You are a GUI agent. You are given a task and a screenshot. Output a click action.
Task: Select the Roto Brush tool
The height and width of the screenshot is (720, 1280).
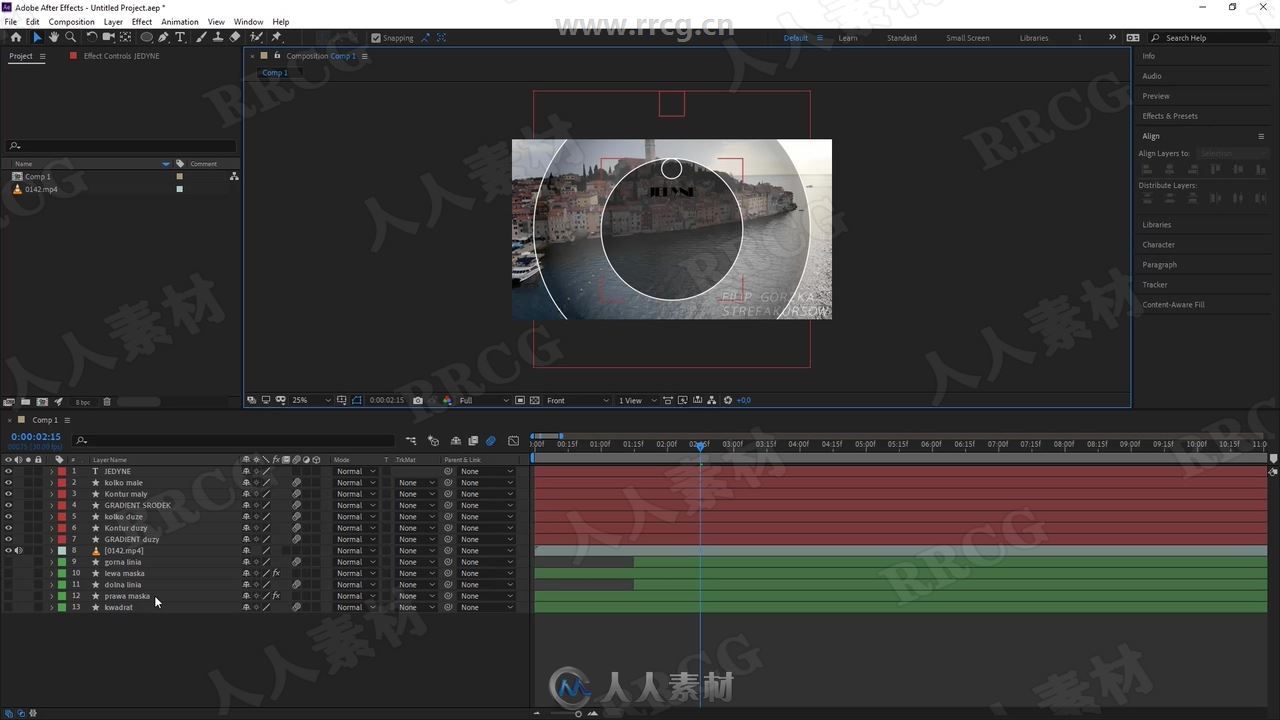click(257, 37)
